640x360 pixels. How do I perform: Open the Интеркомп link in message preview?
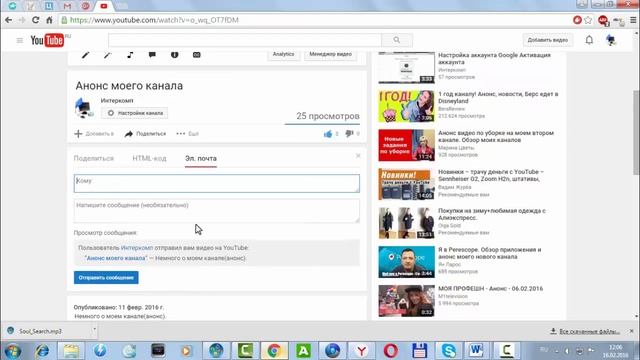click(137, 248)
